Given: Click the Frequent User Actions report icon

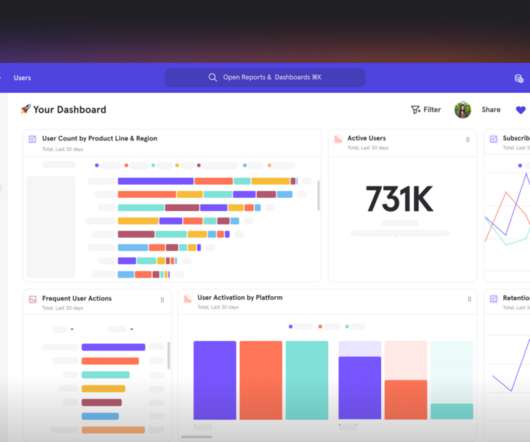Looking at the screenshot, I should pyautogui.click(x=32, y=299).
